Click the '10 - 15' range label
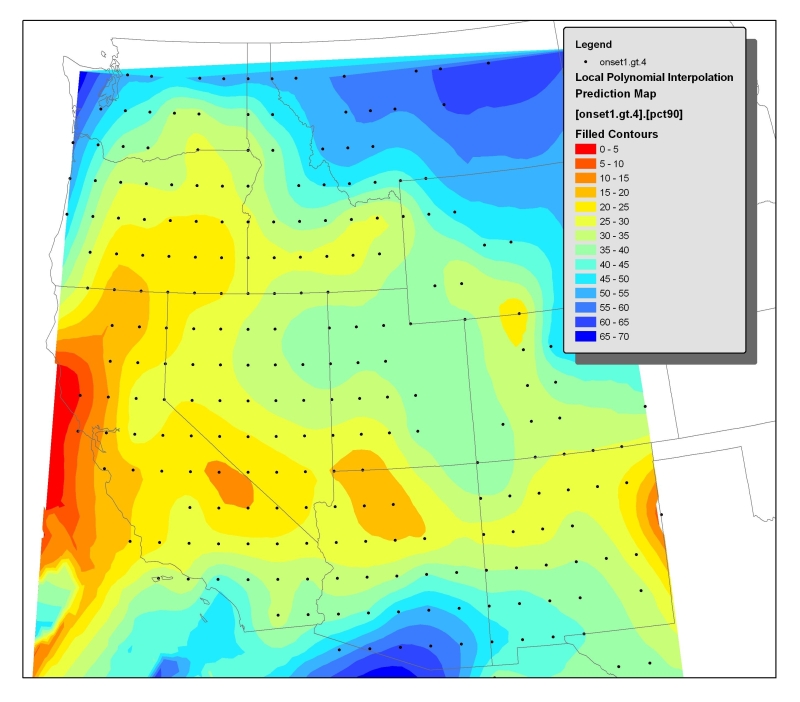The width and height of the screenshot is (800, 702). [x=614, y=178]
